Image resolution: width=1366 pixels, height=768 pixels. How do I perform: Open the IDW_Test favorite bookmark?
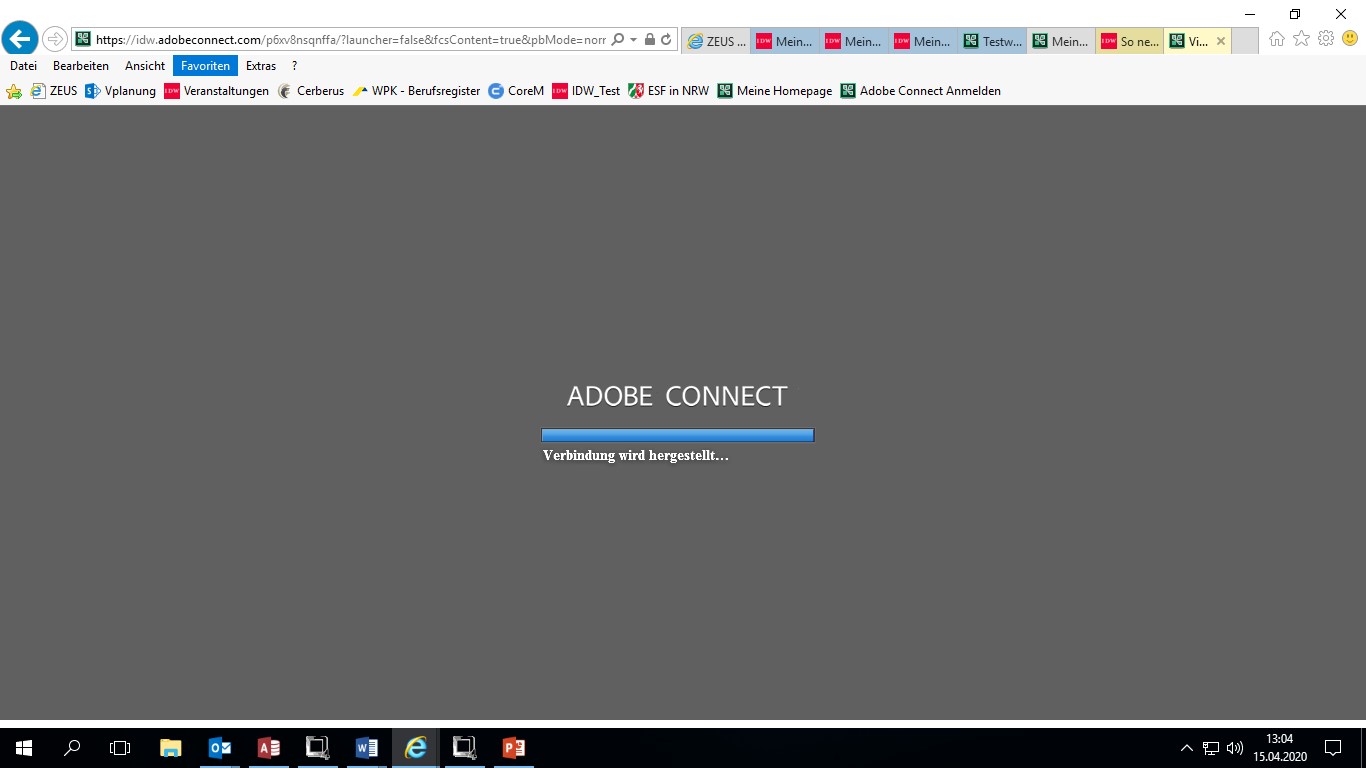[x=586, y=91]
